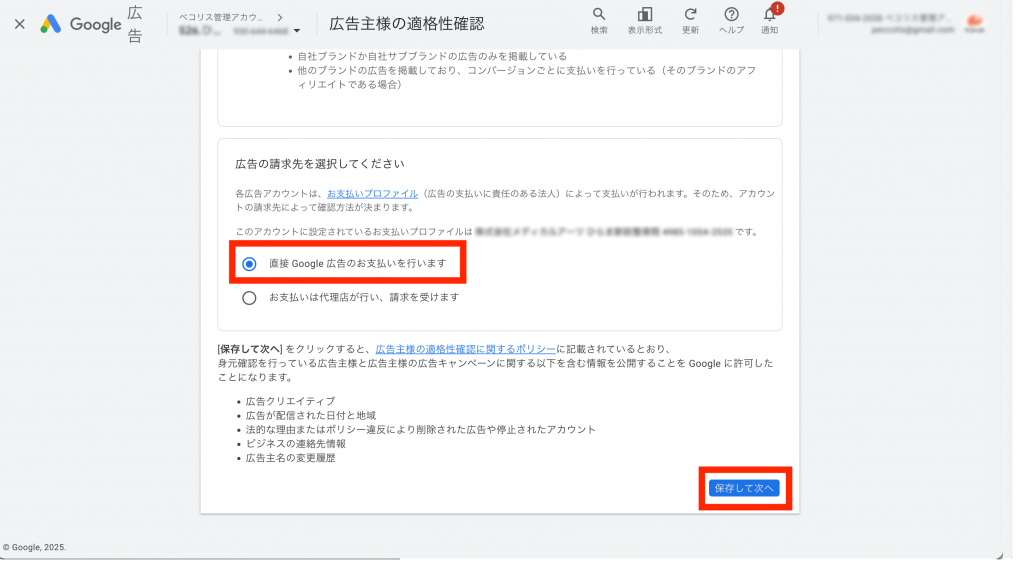Click the refresh (更新) icon
The image size is (1024, 565).
[x=690, y=15]
